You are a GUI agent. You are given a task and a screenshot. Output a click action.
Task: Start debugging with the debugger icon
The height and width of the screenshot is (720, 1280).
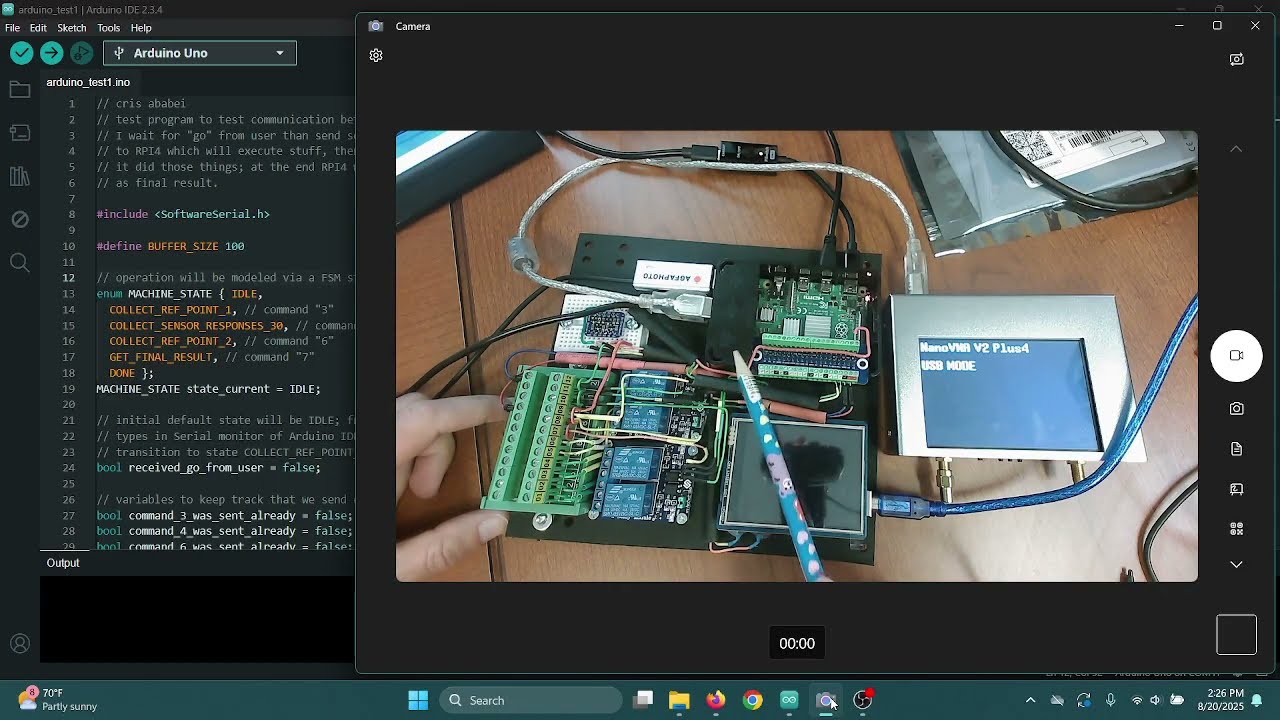tap(82, 53)
